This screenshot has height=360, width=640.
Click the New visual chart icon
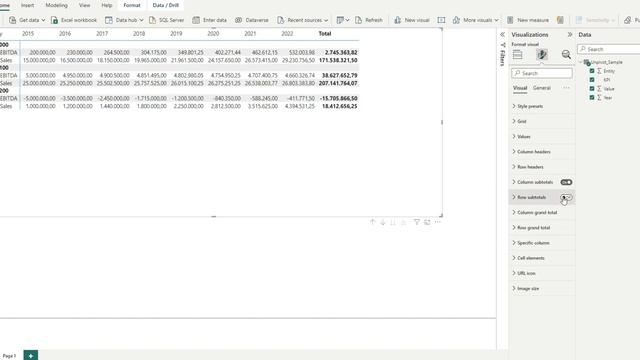point(398,20)
